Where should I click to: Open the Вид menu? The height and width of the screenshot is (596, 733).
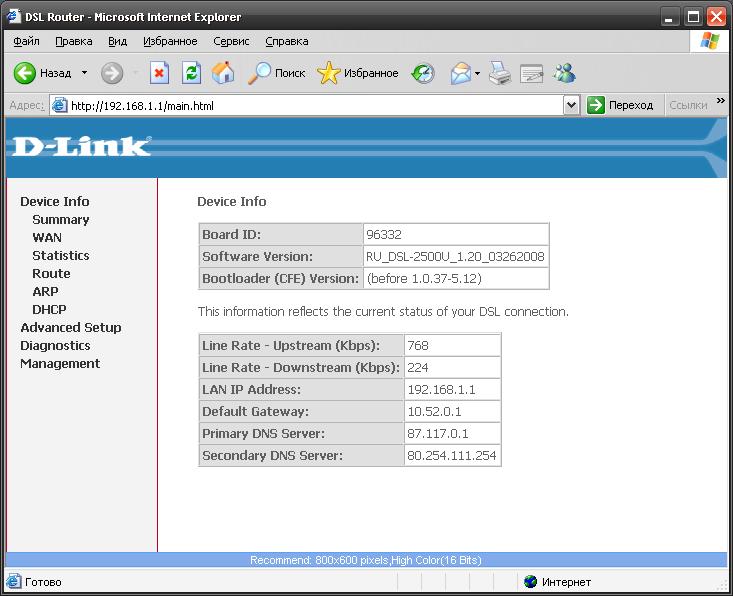coord(117,41)
